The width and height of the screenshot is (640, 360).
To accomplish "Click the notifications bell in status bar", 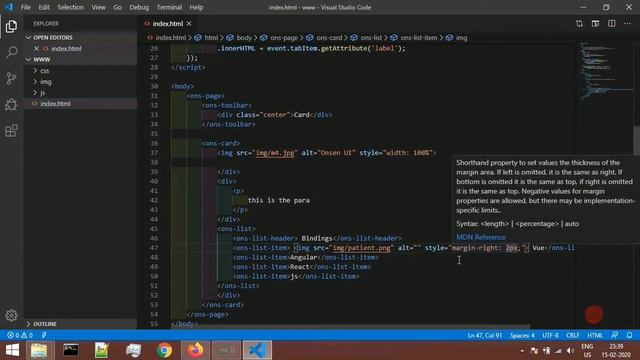I will point(630,335).
